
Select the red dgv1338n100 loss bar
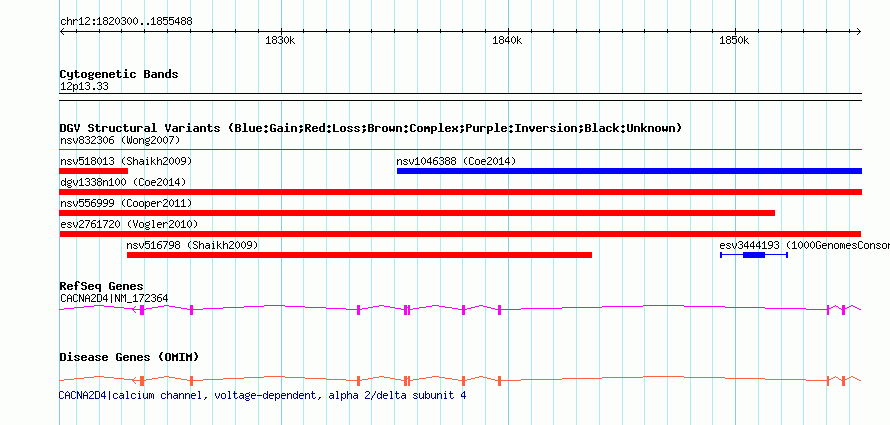click(x=460, y=192)
